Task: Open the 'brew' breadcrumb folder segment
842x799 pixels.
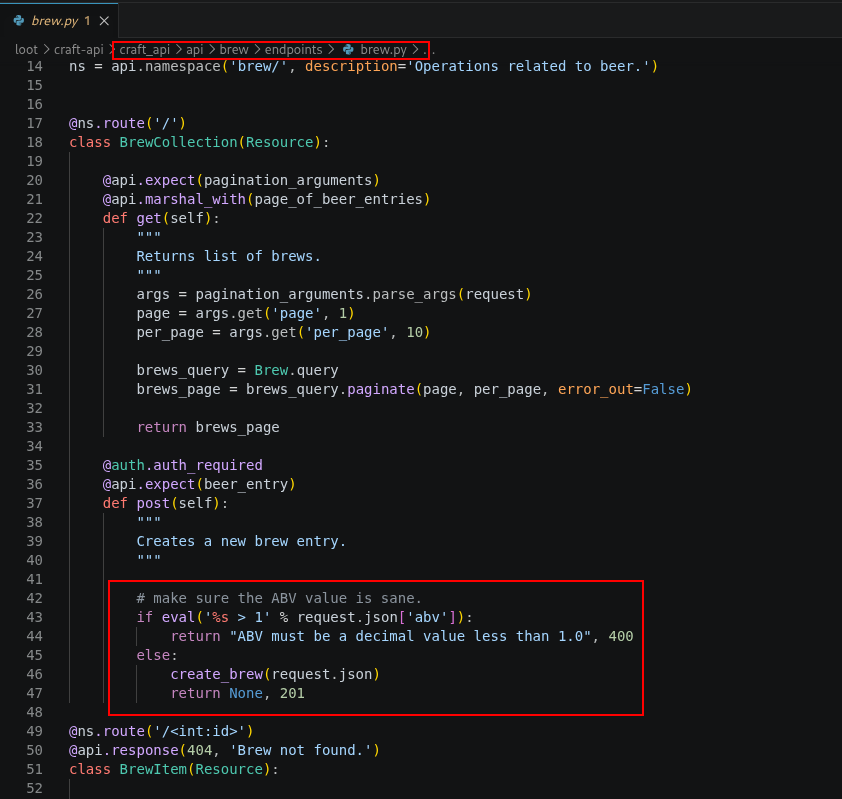Action: click(234, 49)
